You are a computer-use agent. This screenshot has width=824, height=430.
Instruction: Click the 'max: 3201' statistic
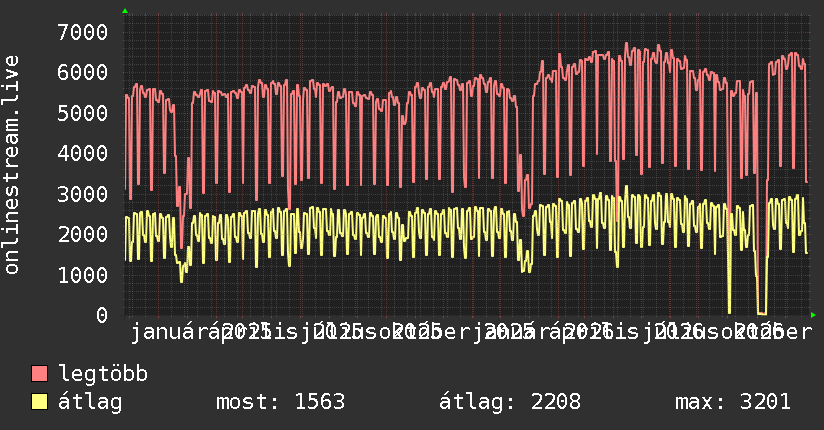coord(733,402)
